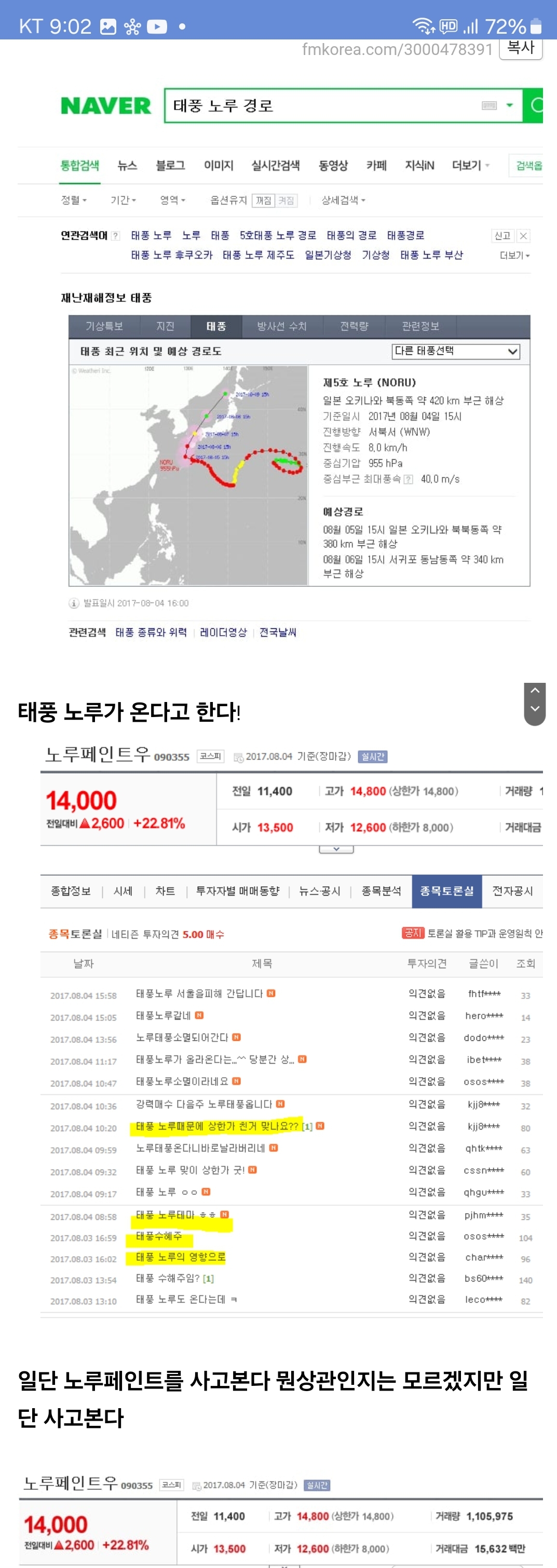The height and width of the screenshot is (1568, 557).
Task: Tap the scroll-down chevron on floating control
Action: tap(535, 709)
